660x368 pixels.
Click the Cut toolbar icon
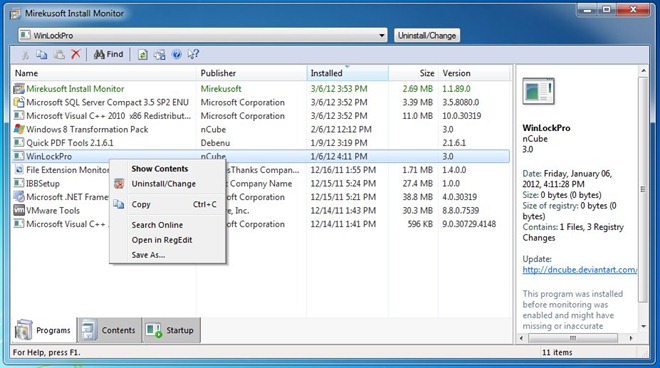click(x=25, y=55)
